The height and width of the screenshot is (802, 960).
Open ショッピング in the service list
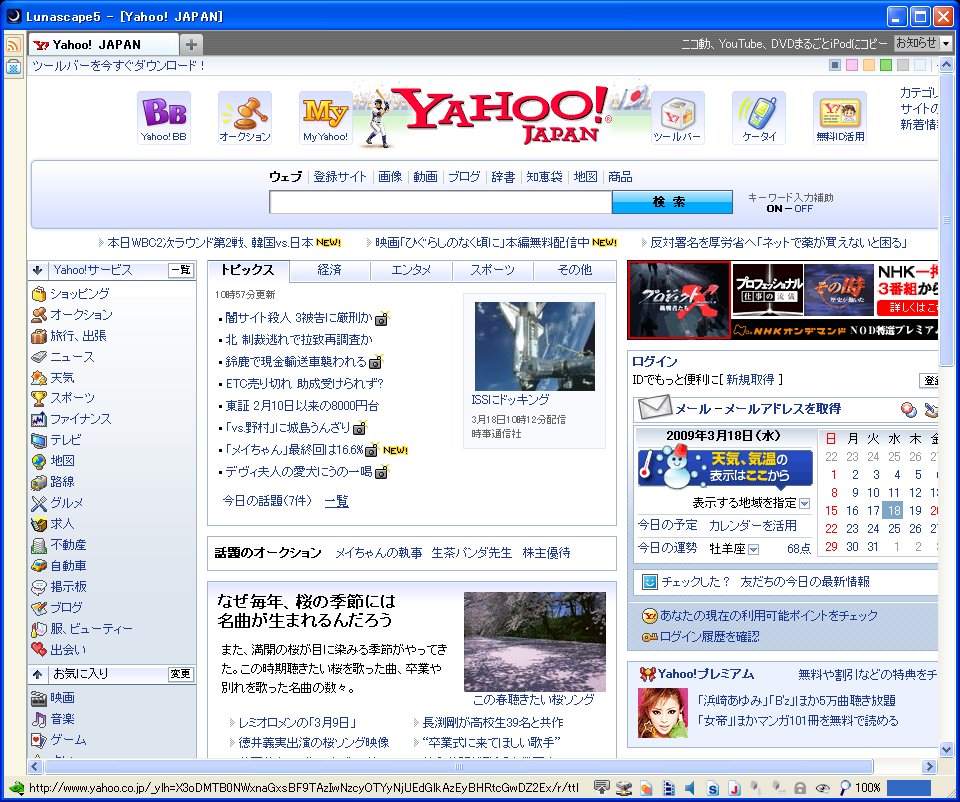(80, 294)
